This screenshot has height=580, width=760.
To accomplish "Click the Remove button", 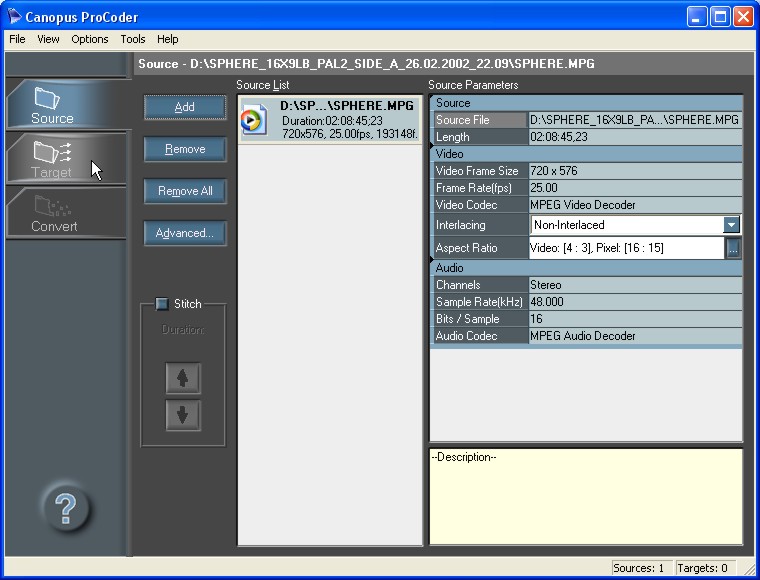I will click(185, 149).
